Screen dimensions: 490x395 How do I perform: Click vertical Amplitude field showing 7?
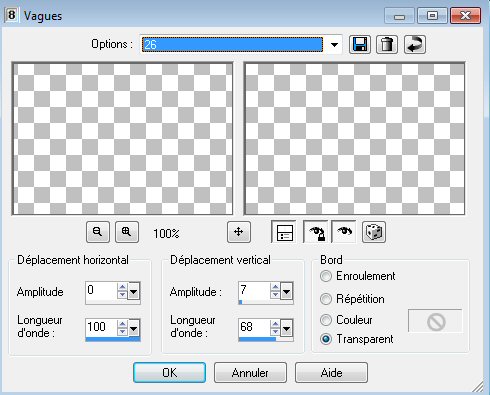tap(254, 291)
